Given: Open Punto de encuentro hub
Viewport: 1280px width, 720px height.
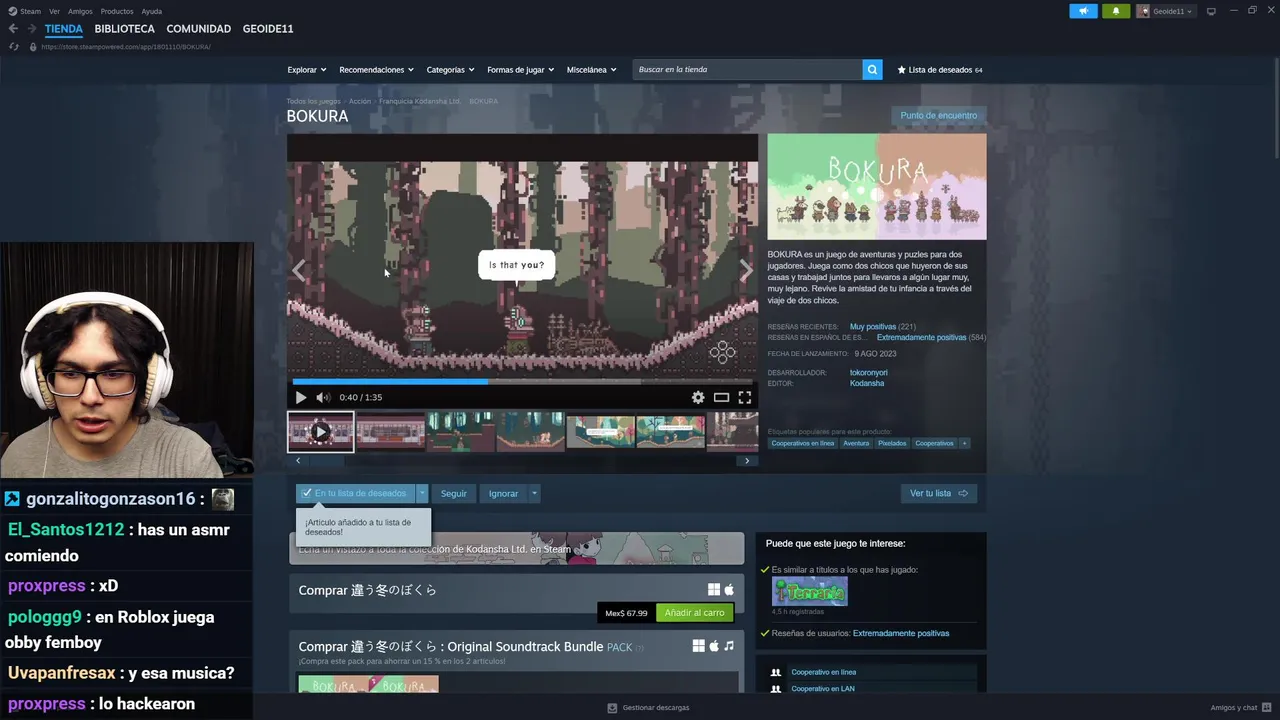Looking at the screenshot, I should click(938, 115).
